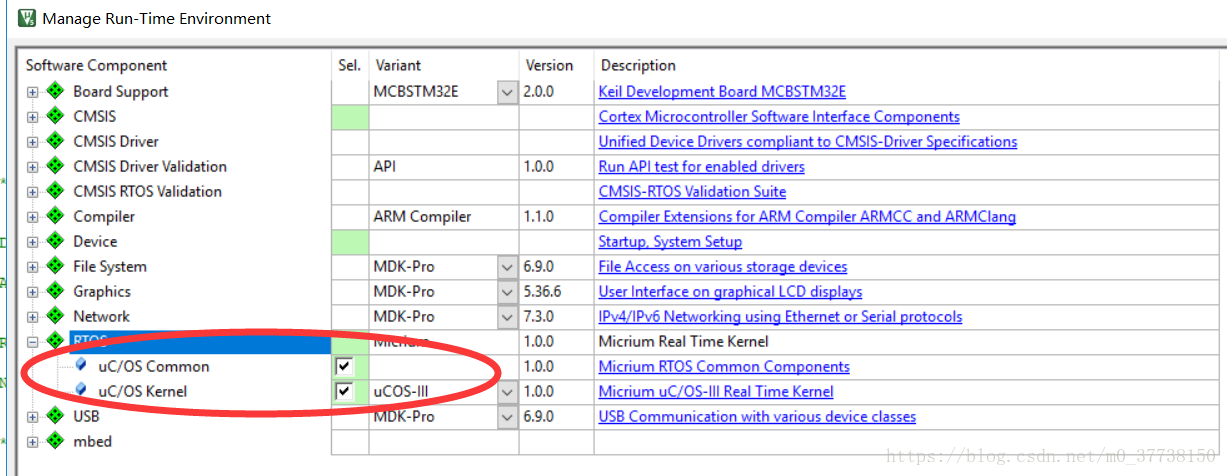Uncheck the uC/OS Kernel checkbox
Viewport: 1227px width, 476px height.
(344, 391)
